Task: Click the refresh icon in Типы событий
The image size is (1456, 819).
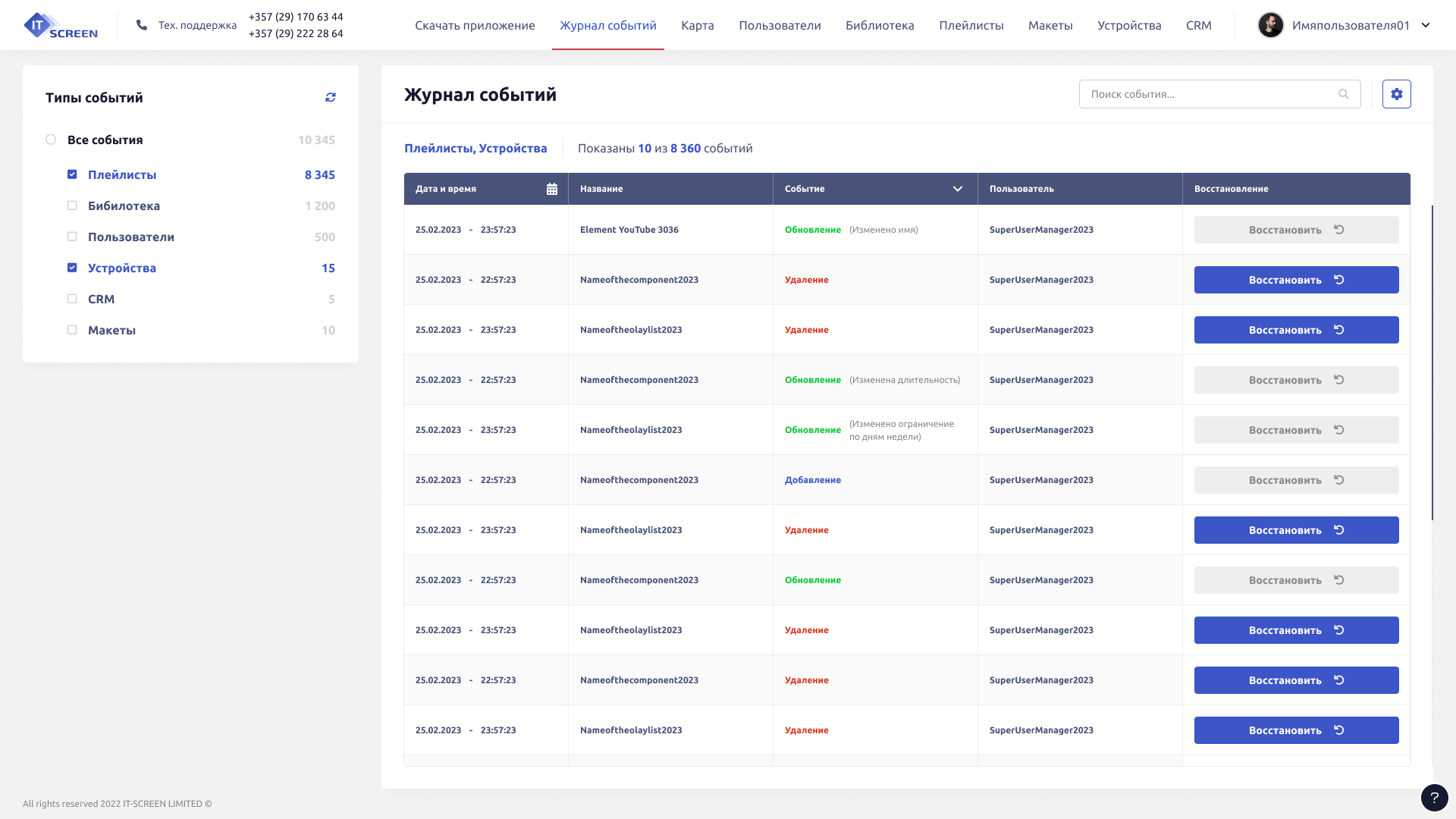Action: (x=331, y=97)
